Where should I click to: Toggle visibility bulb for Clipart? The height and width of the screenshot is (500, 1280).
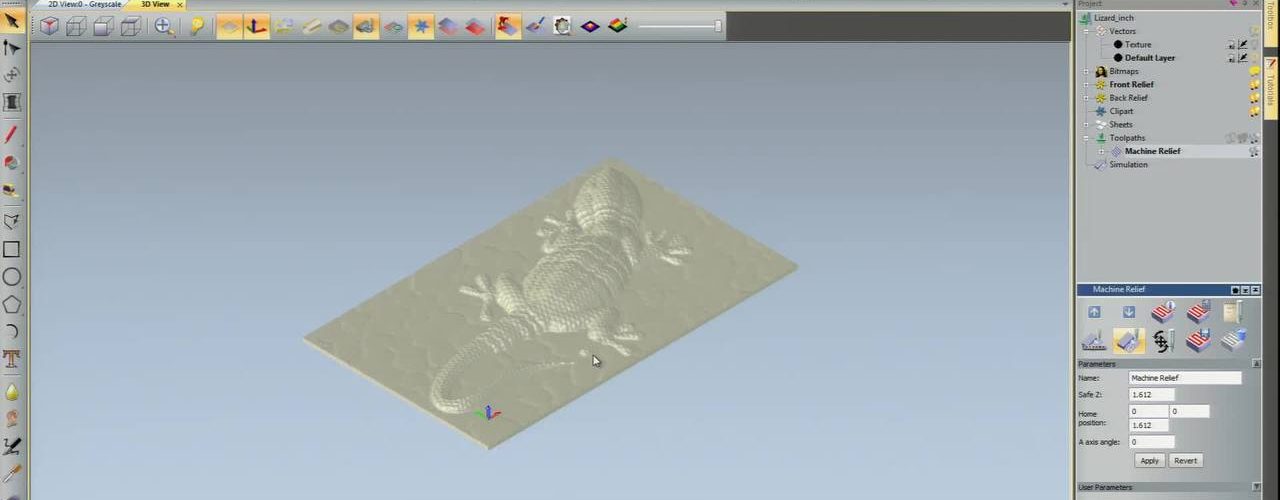tap(1254, 112)
